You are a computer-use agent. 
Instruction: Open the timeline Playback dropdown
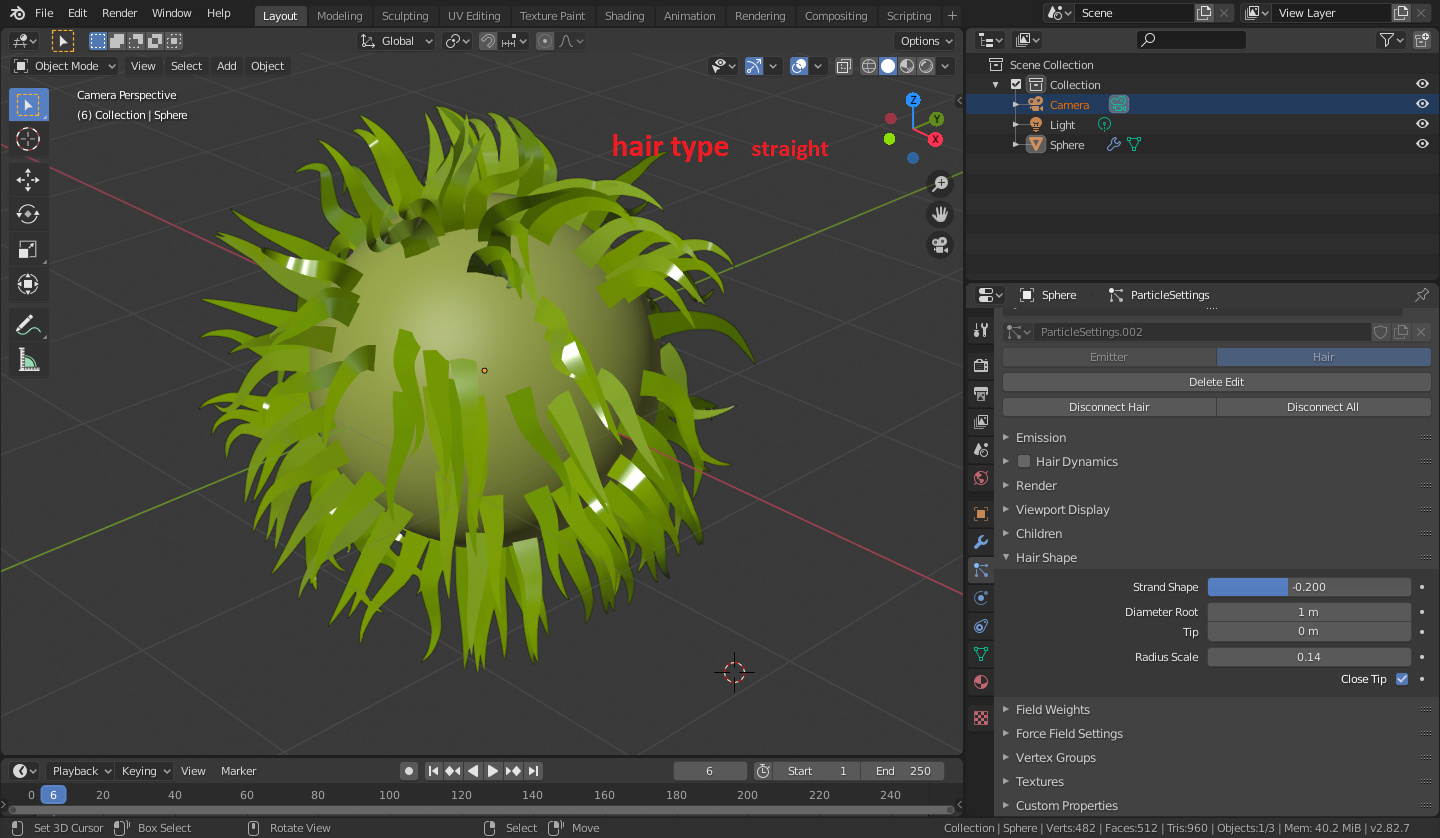tap(81, 771)
